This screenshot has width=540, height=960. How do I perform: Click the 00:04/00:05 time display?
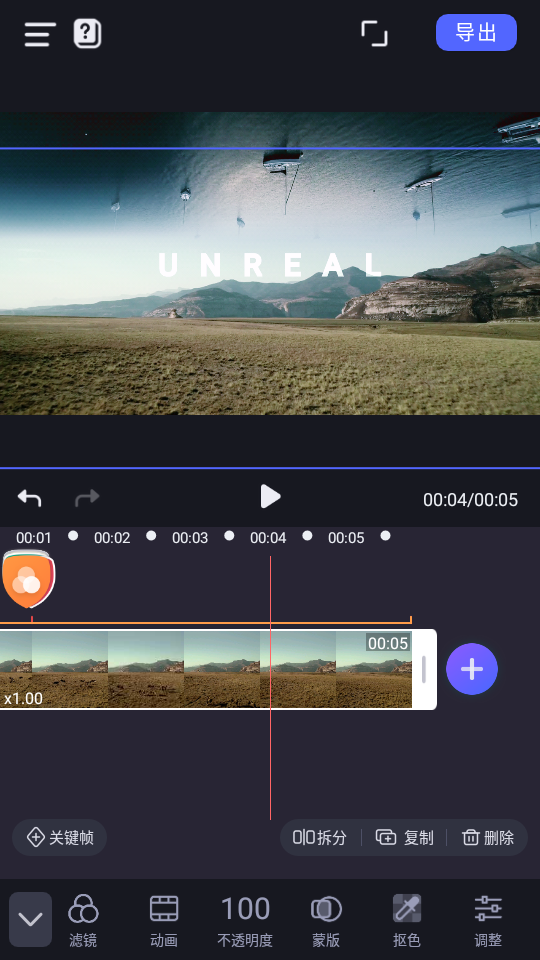pyautogui.click(x=470, y=500)
